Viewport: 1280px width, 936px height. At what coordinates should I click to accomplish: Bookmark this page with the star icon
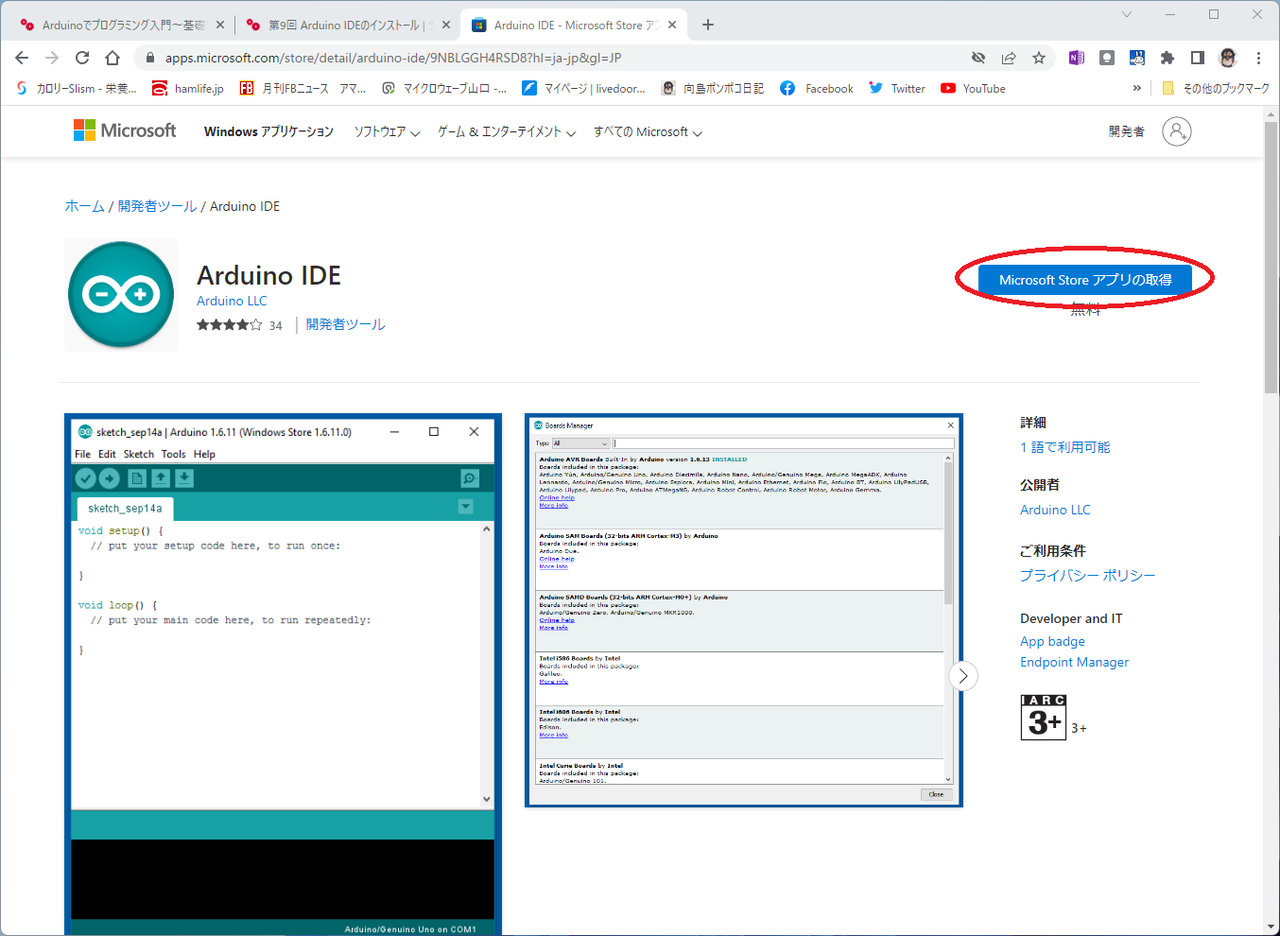(1039, 58)
